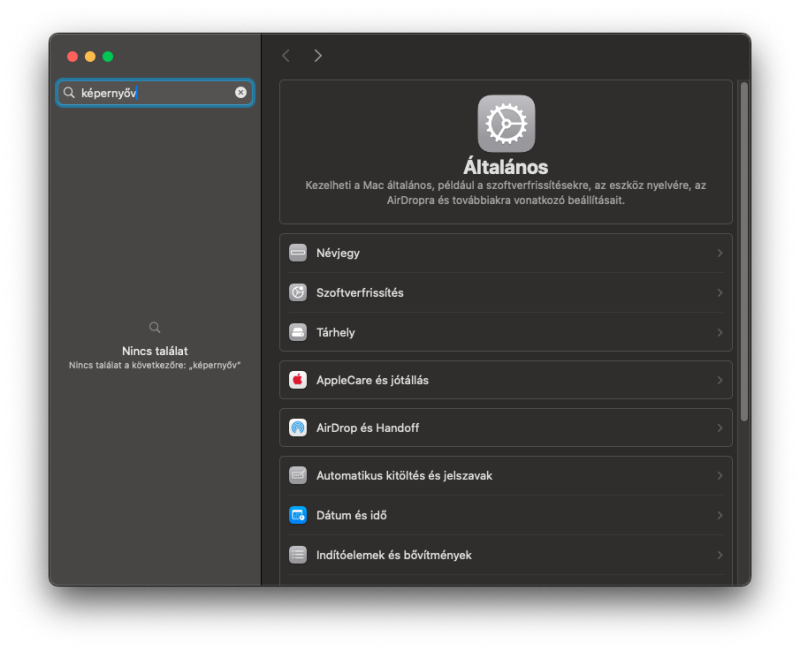Image resolution: width=800 pixels, height=651 pixels.
Task: Maximize the window with the green button
Action: click(108, 57)
